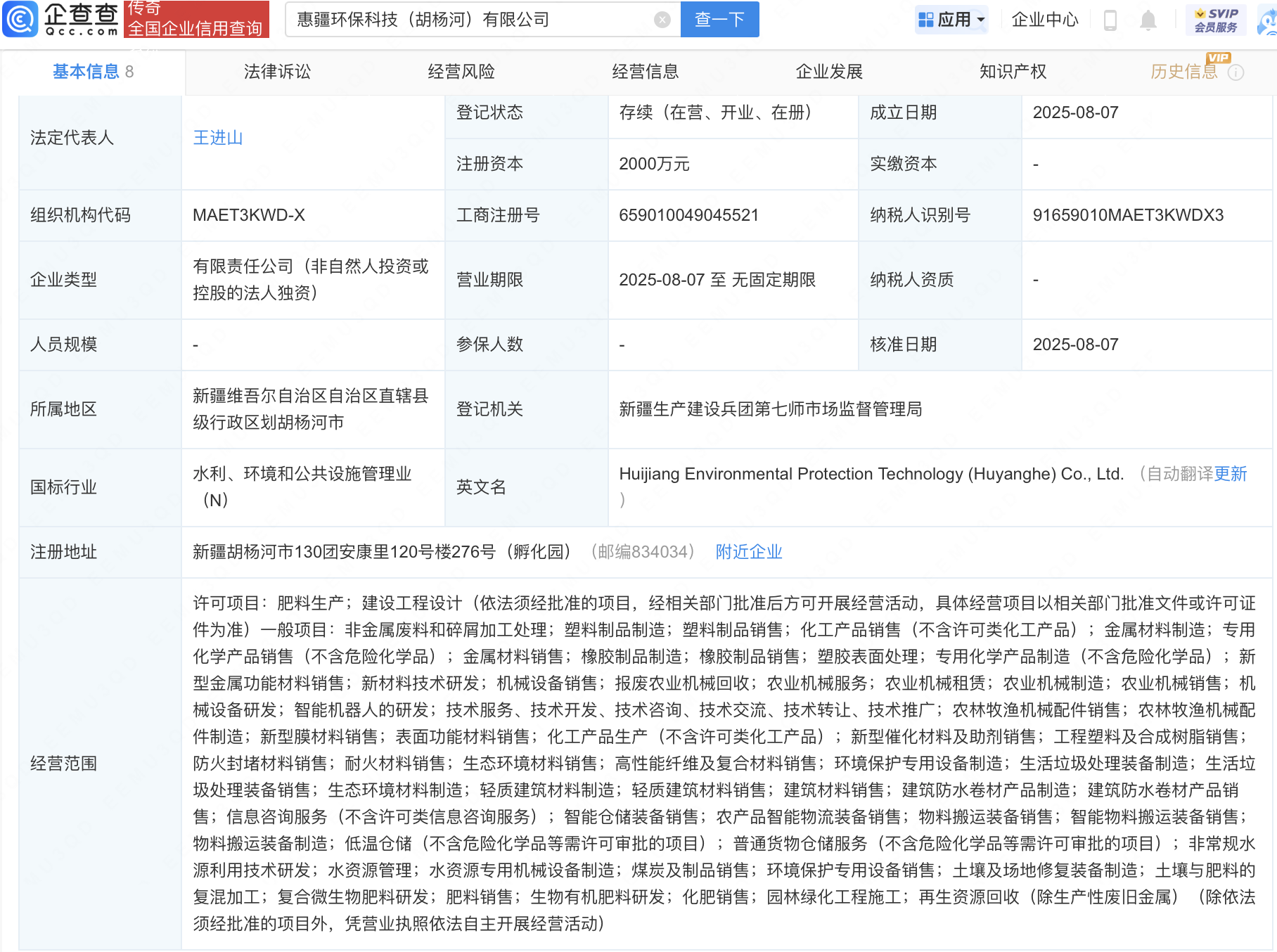
Task: Select the 营业期限 value text
Action: point(717,280)
